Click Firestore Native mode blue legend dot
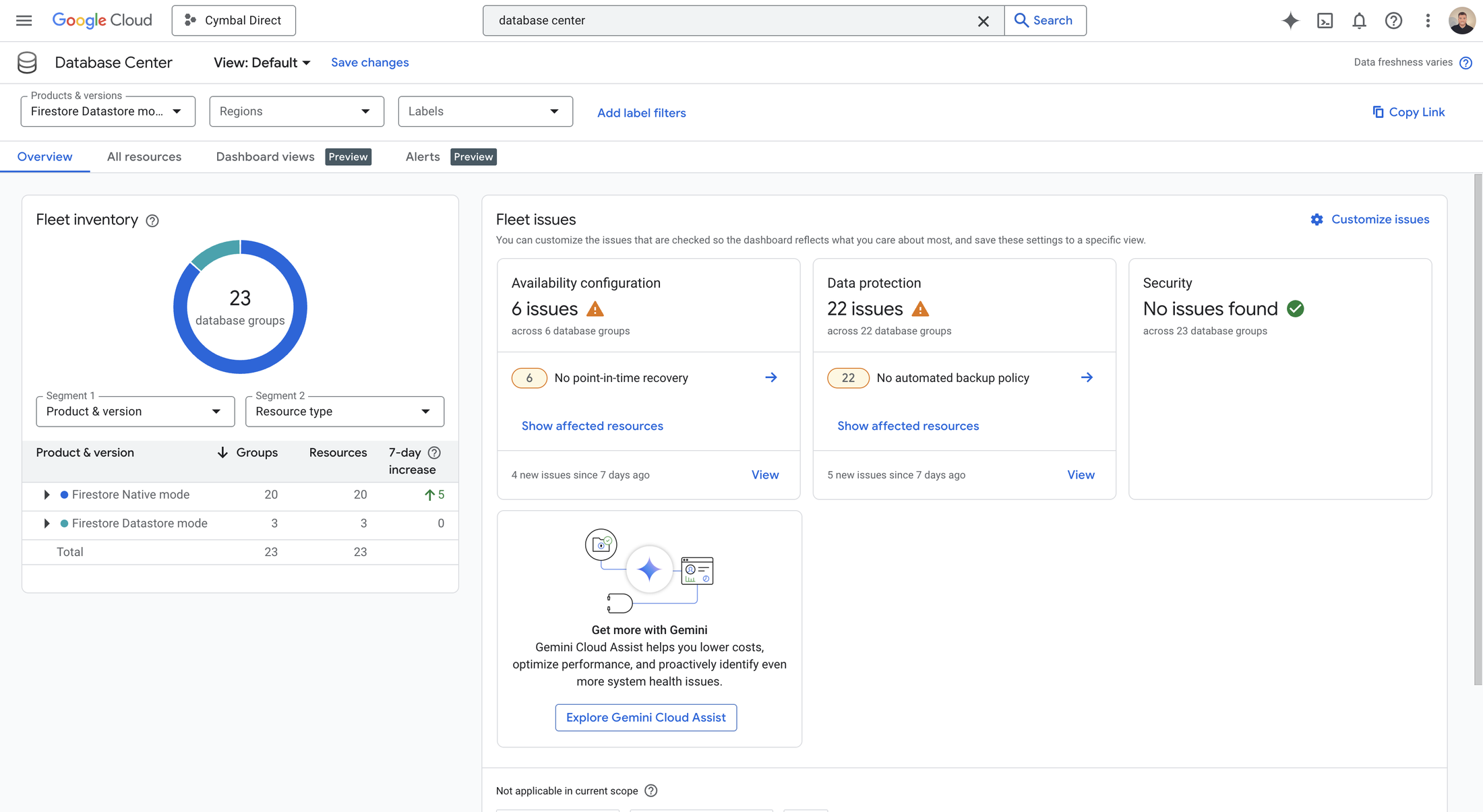This screenshot has height=812, width=1483. (x=65, y=495)
